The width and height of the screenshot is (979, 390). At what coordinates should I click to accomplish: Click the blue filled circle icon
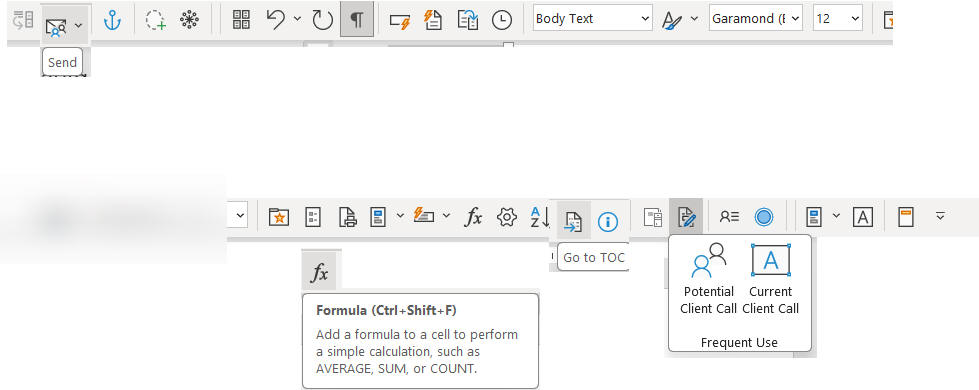tap(764, 217)
